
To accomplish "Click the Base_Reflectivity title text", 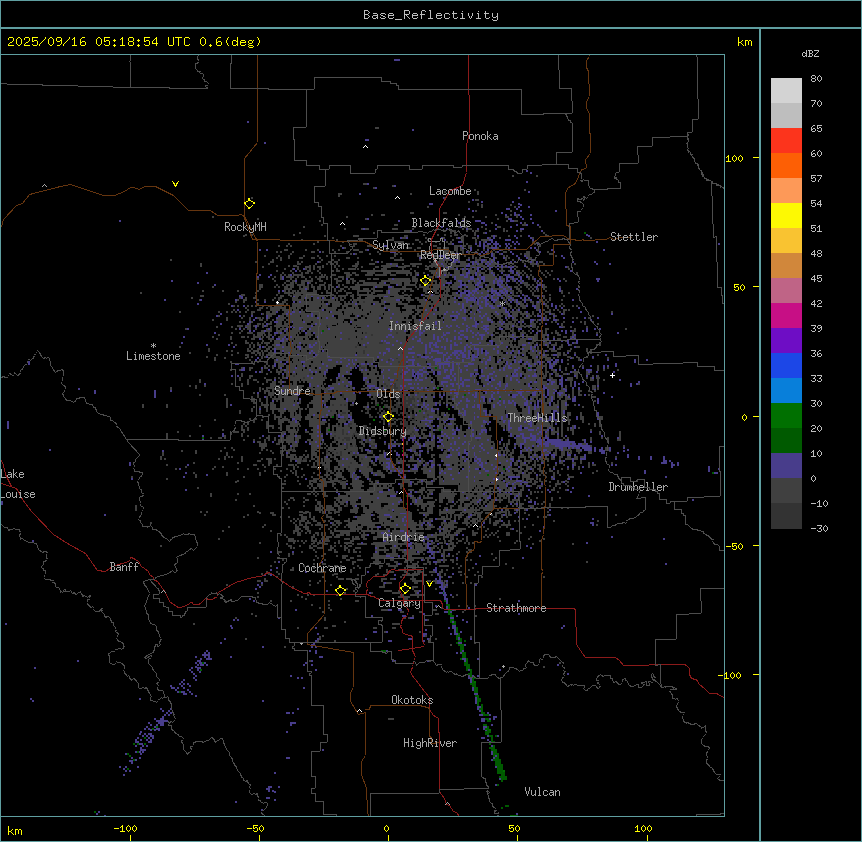I will pyautogui.click(x=431, y=15).
